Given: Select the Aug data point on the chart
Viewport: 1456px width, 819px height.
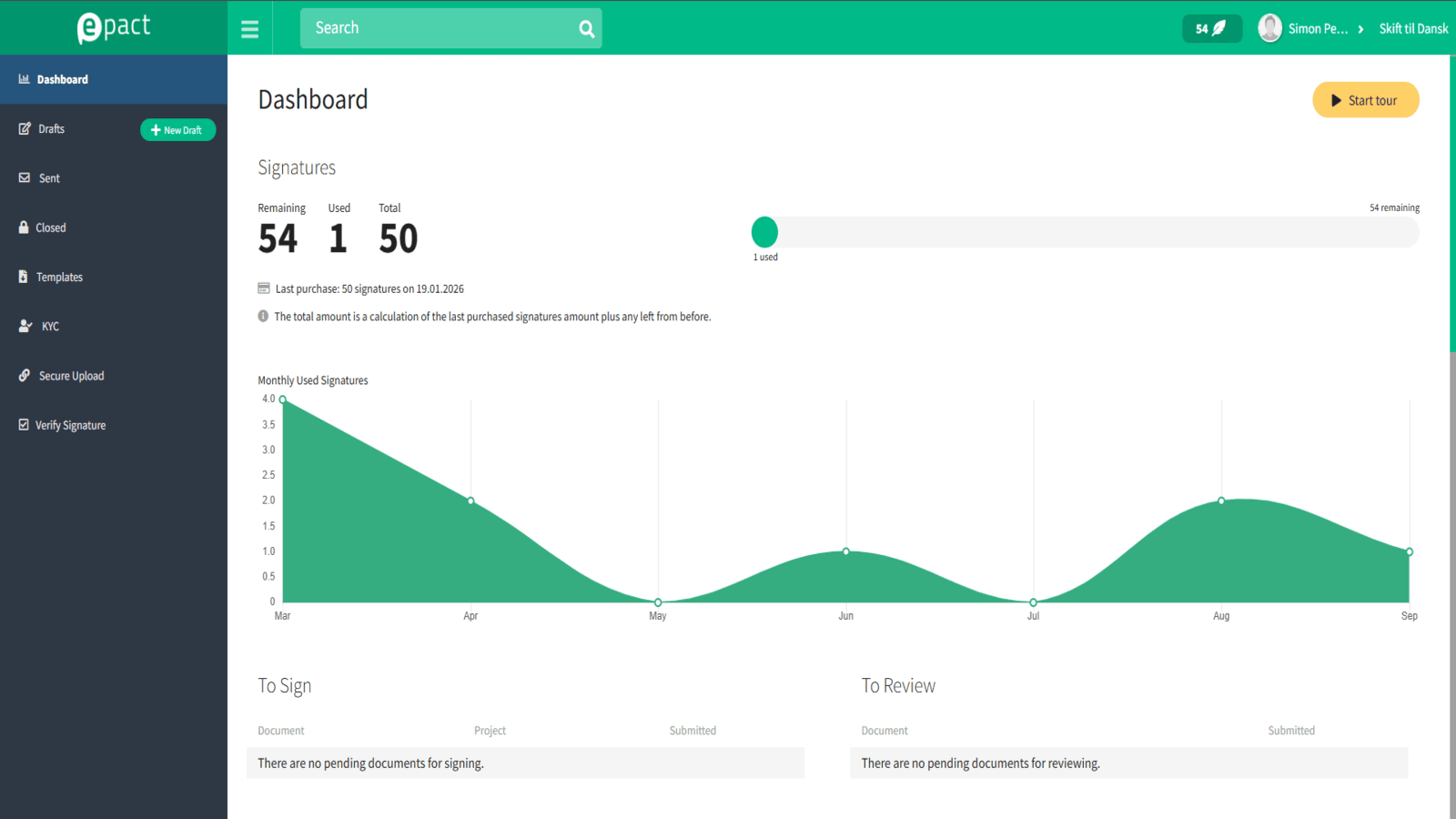Looking at the screenshot, I should coord(1221,500).
